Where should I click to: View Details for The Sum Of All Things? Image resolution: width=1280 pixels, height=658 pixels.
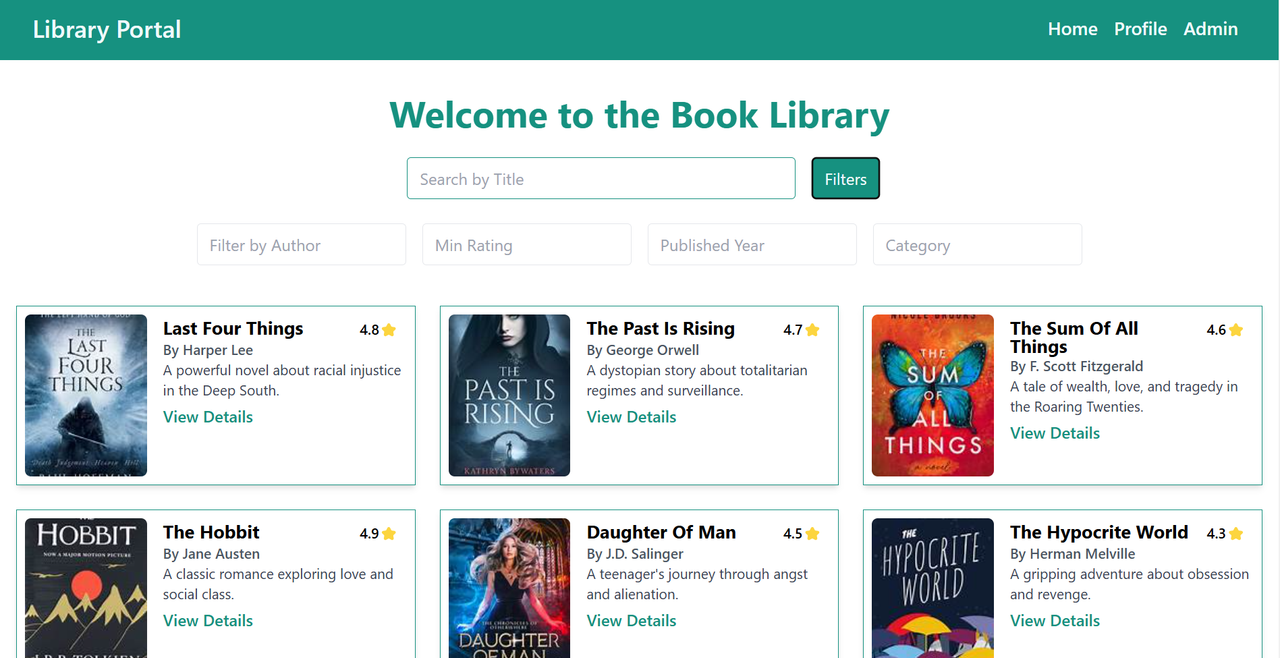pos(1055,433)
